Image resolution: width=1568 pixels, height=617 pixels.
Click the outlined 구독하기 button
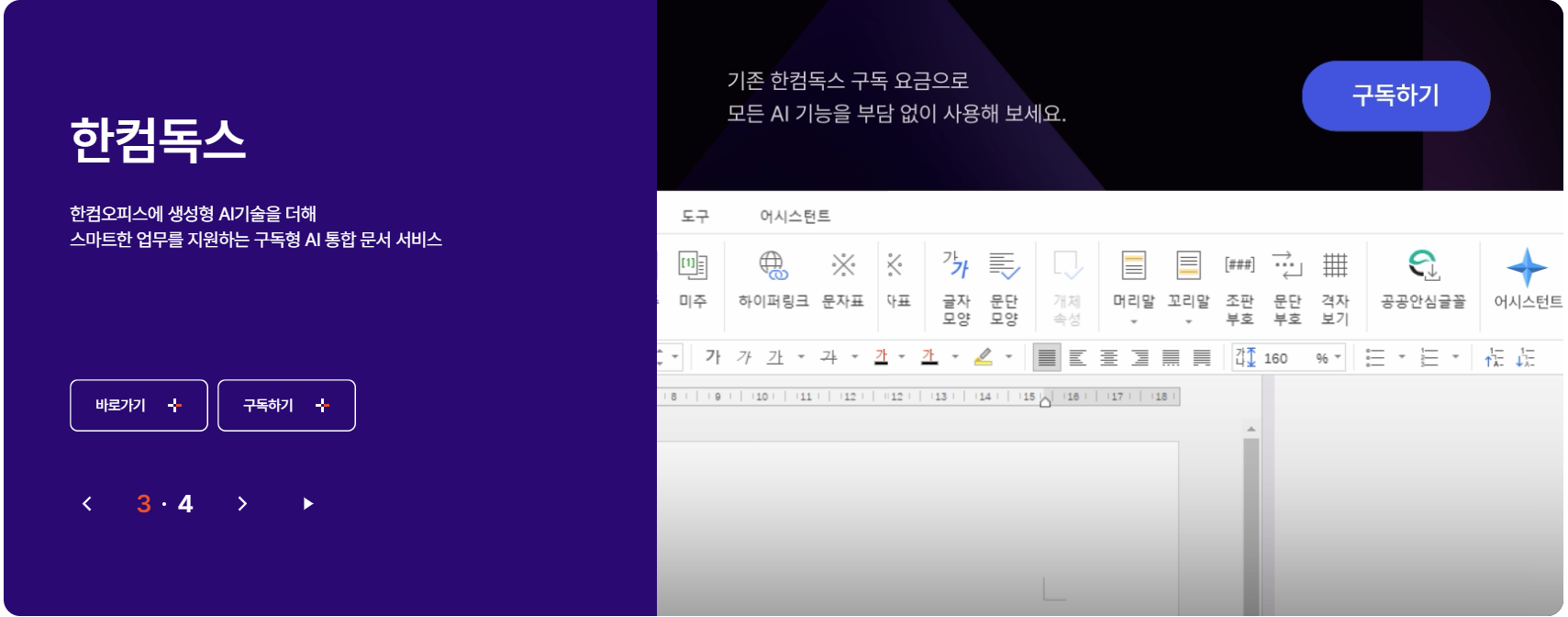pyautogui.click(x=286, y=405)
